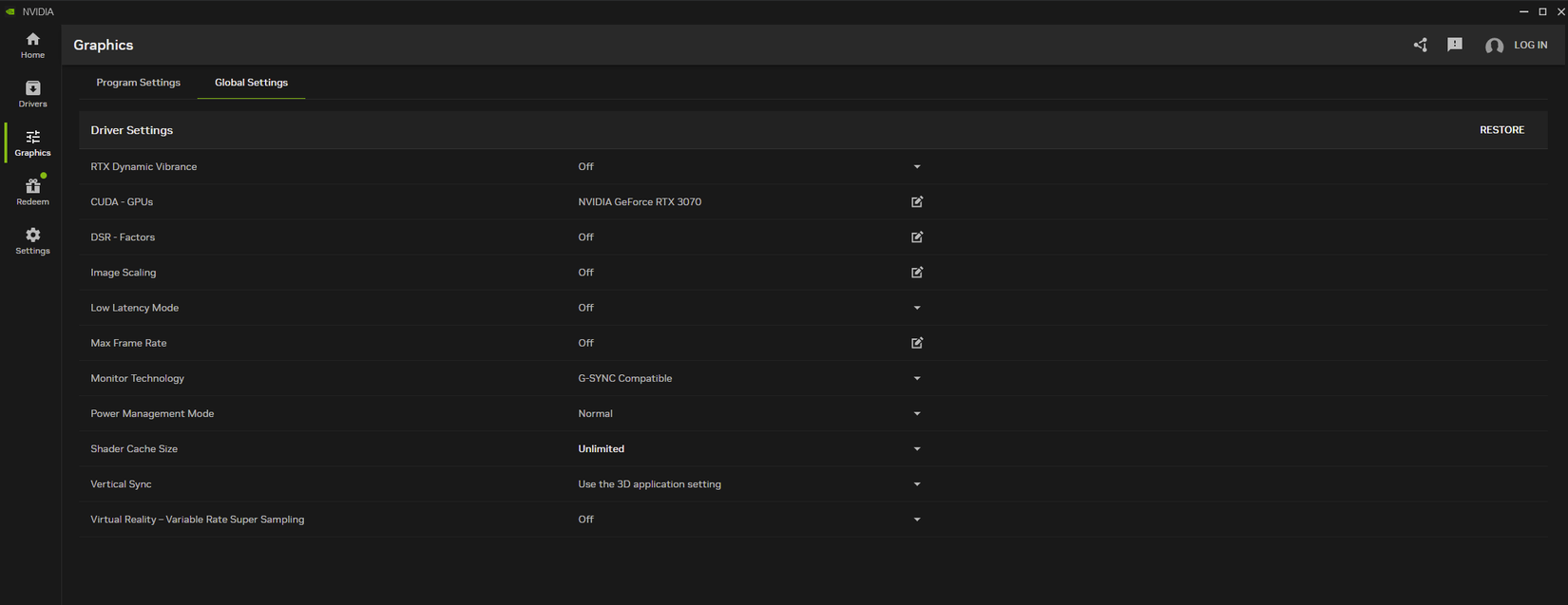Expand the RTX Dynamic Vibrance dropdown
The image size is (1568, 605).
(x=916, y=167)
